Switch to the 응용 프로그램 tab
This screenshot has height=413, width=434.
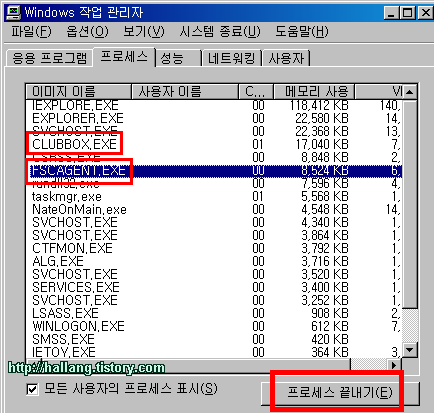[x=49, y=59]
